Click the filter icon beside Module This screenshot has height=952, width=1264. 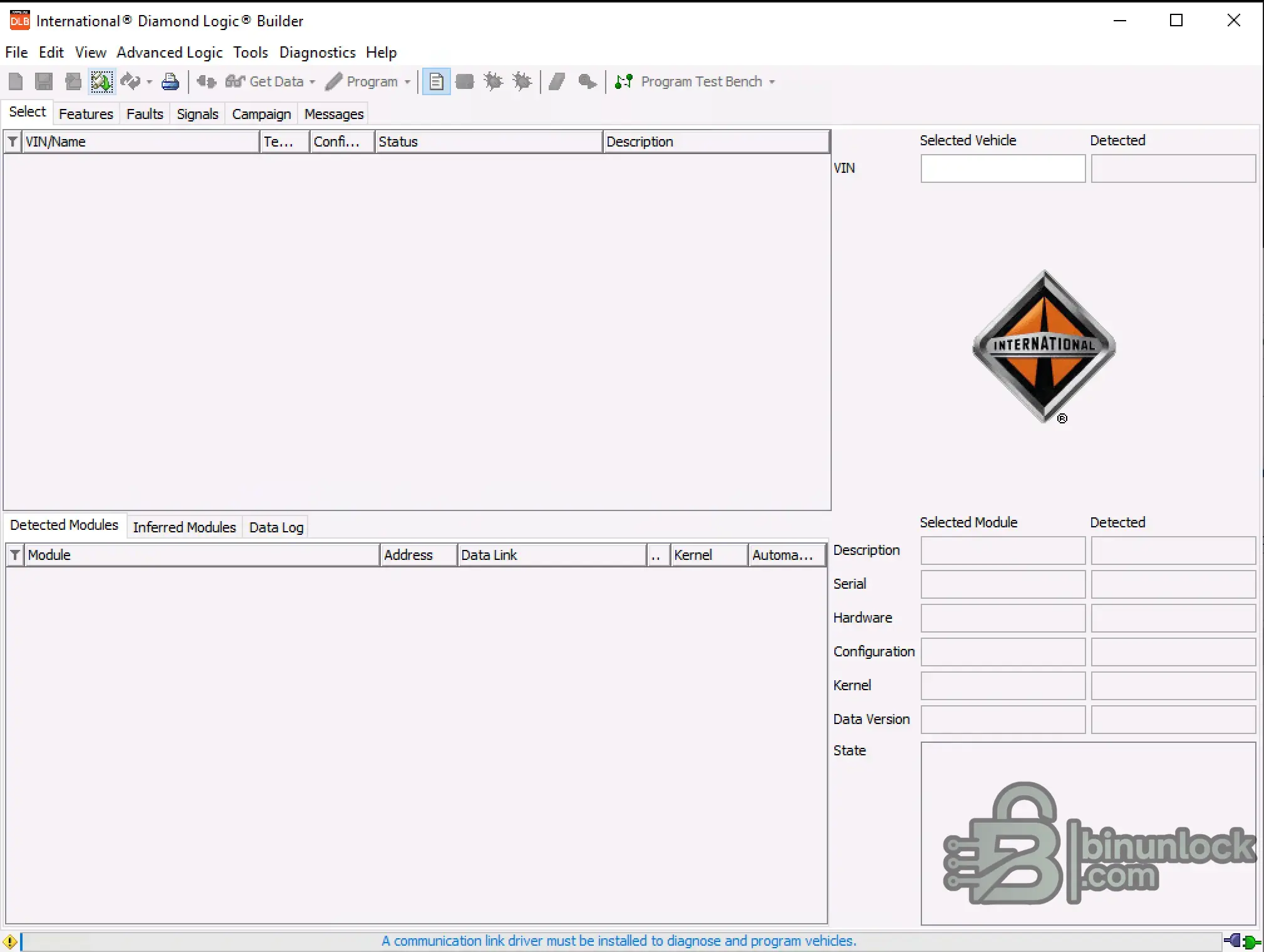click(x=15, y=555)
